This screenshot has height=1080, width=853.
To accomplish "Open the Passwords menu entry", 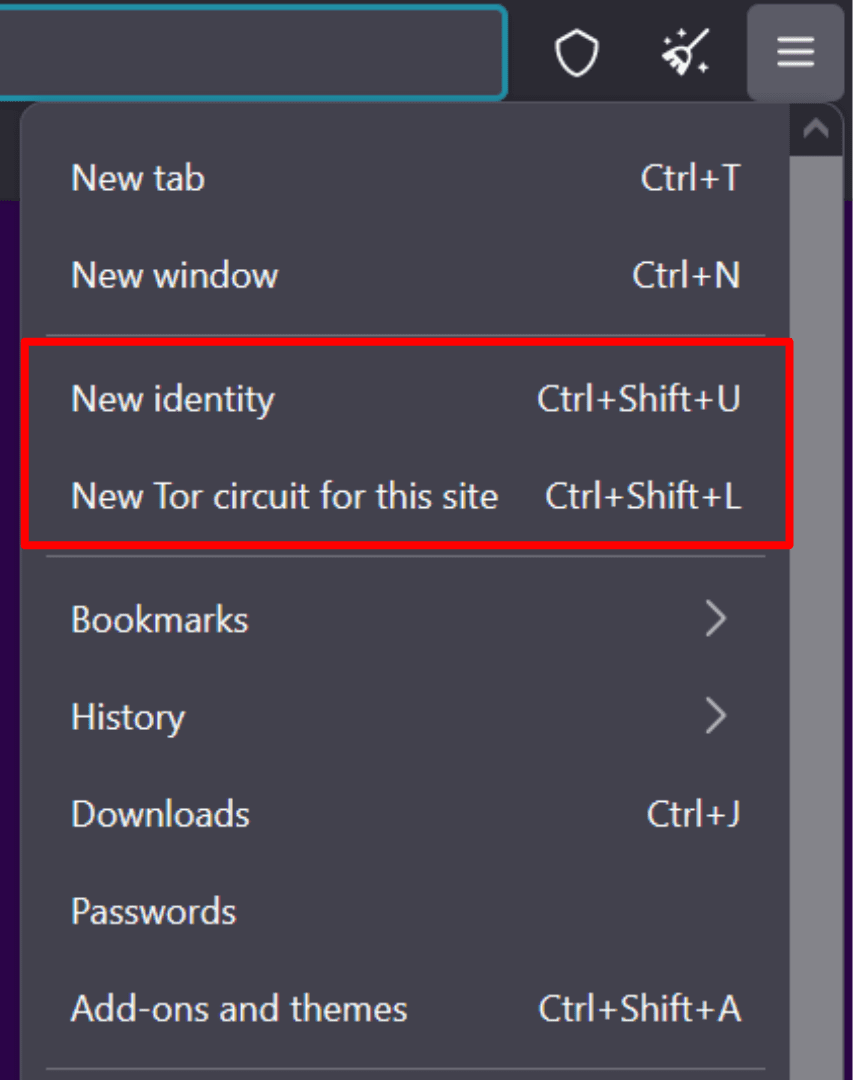I will [x=154, y=911].
